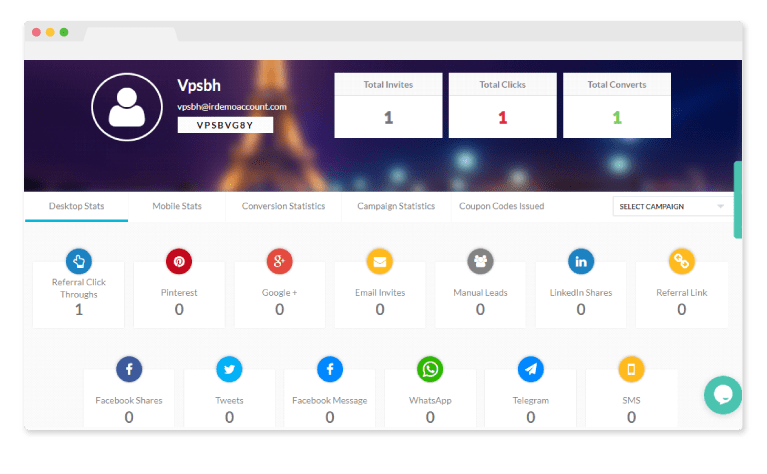The image size is (767, 474).
Task: Open the chat bubble widget
Action: [723, 395]
